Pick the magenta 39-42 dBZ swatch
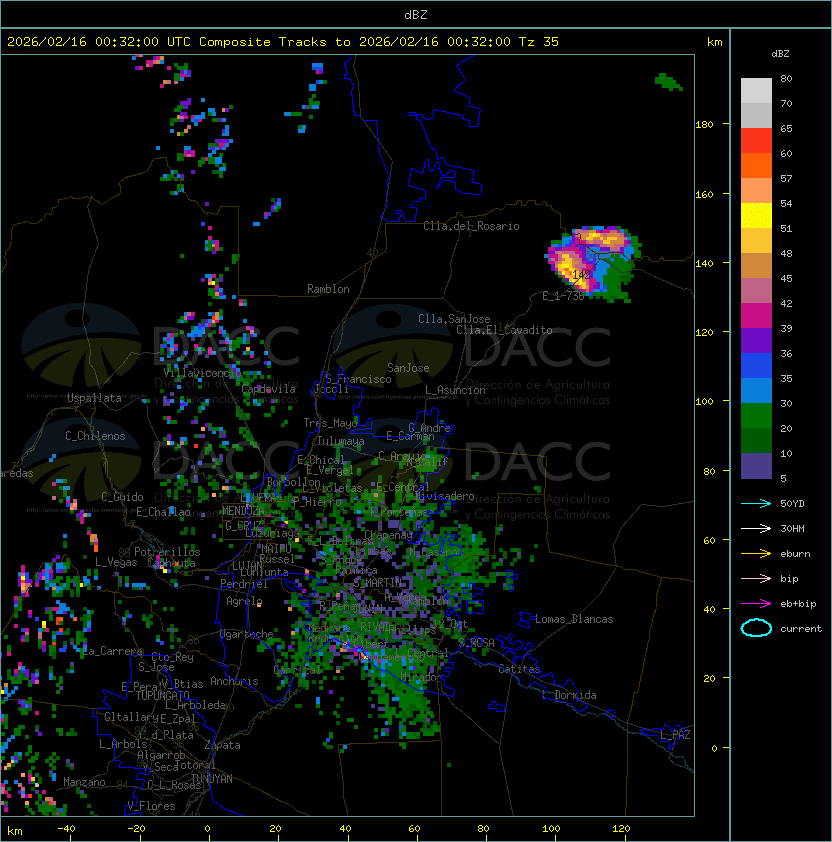Image resolution: width=832 pixels, height=842 pixels. (756, 316)
